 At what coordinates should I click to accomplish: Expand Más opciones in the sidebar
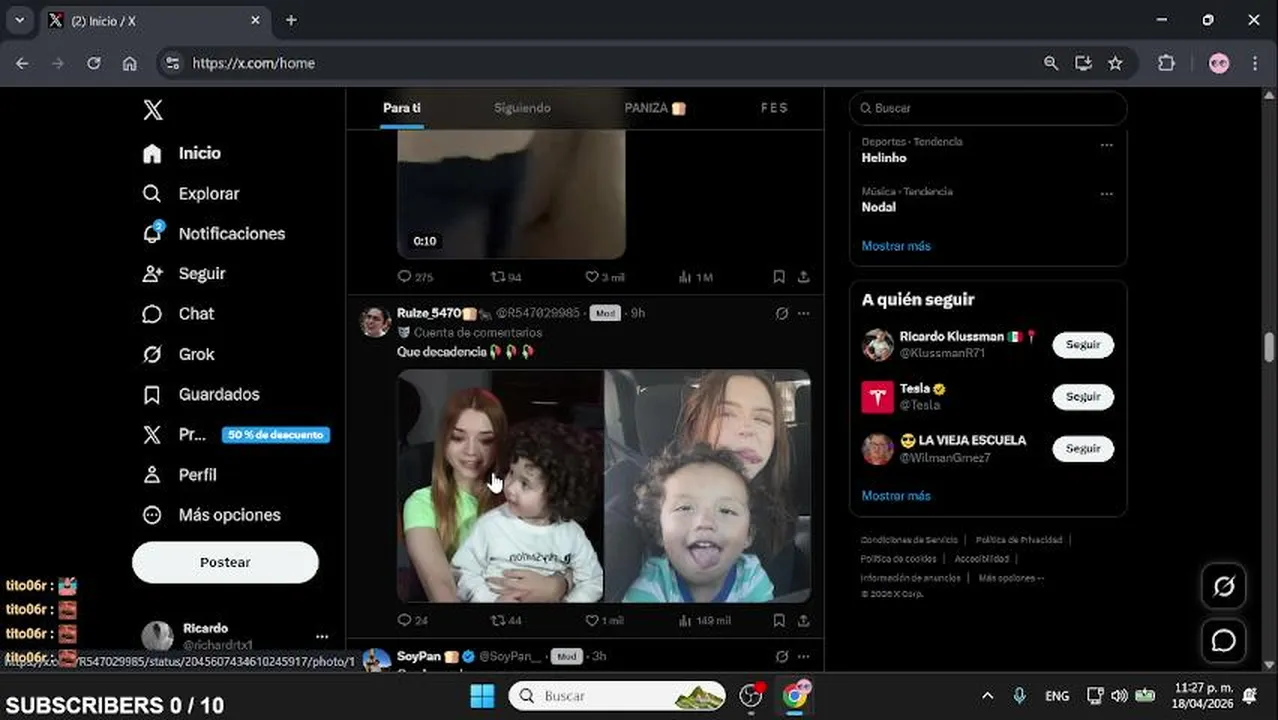click(x=211, y=515)
